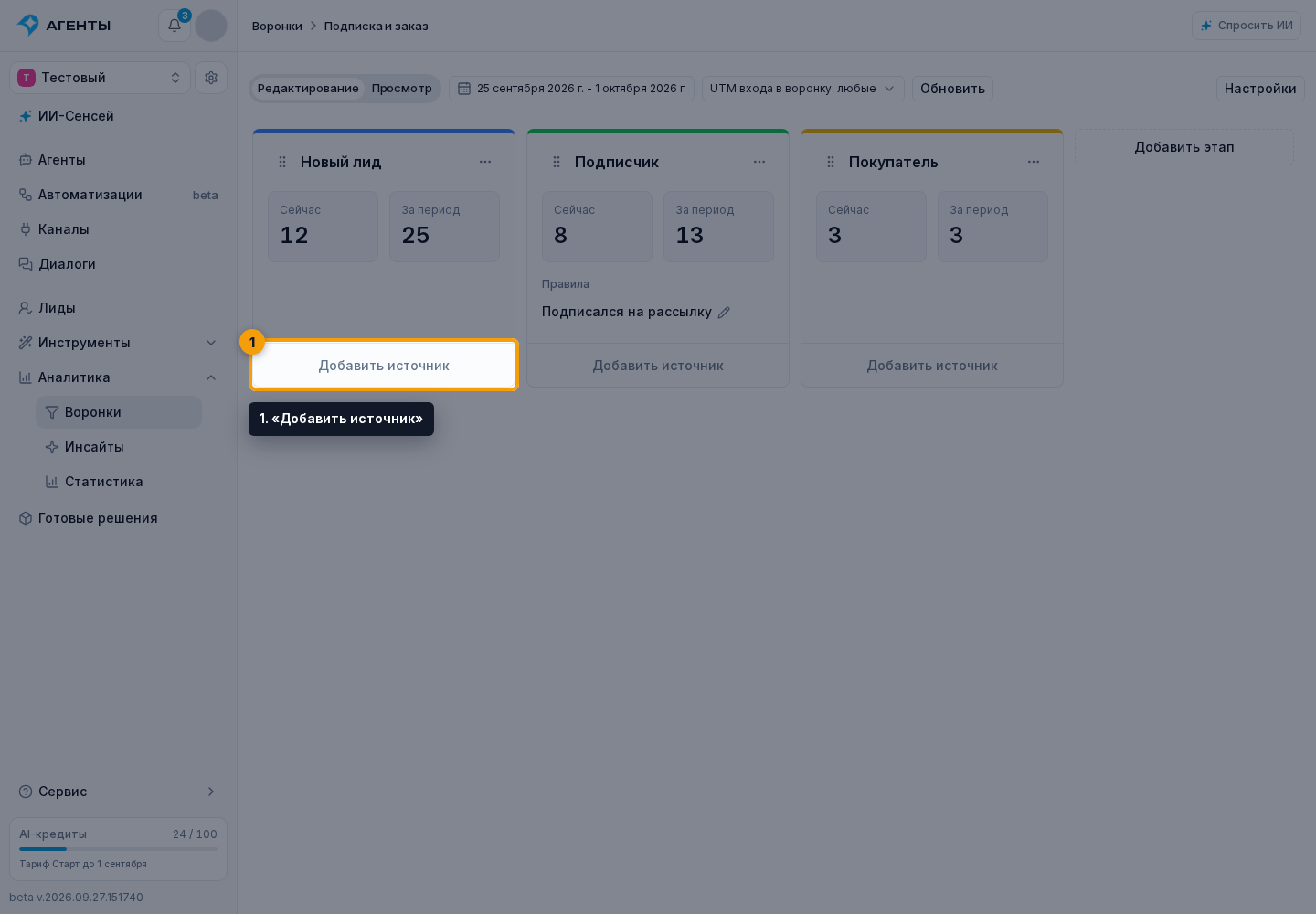This screenshot has height=914, width=1316.
Task: Open more options for Новый лид stage
Action: (x=485, y=162)
